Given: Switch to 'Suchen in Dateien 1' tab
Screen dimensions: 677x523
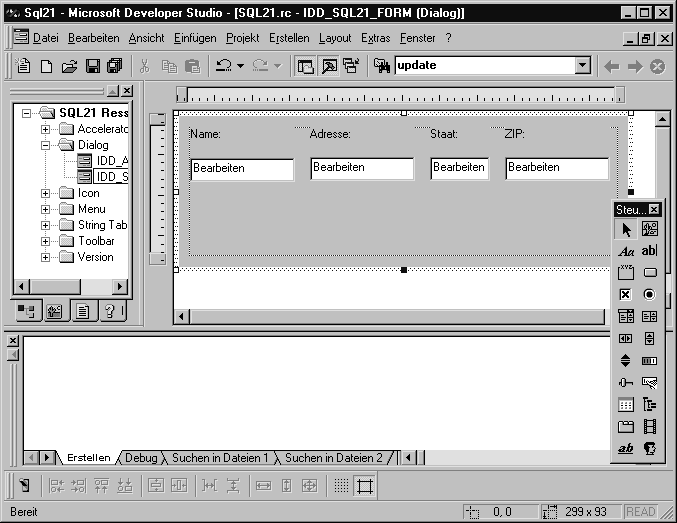Looking at the screenshot, I should 220,458.
